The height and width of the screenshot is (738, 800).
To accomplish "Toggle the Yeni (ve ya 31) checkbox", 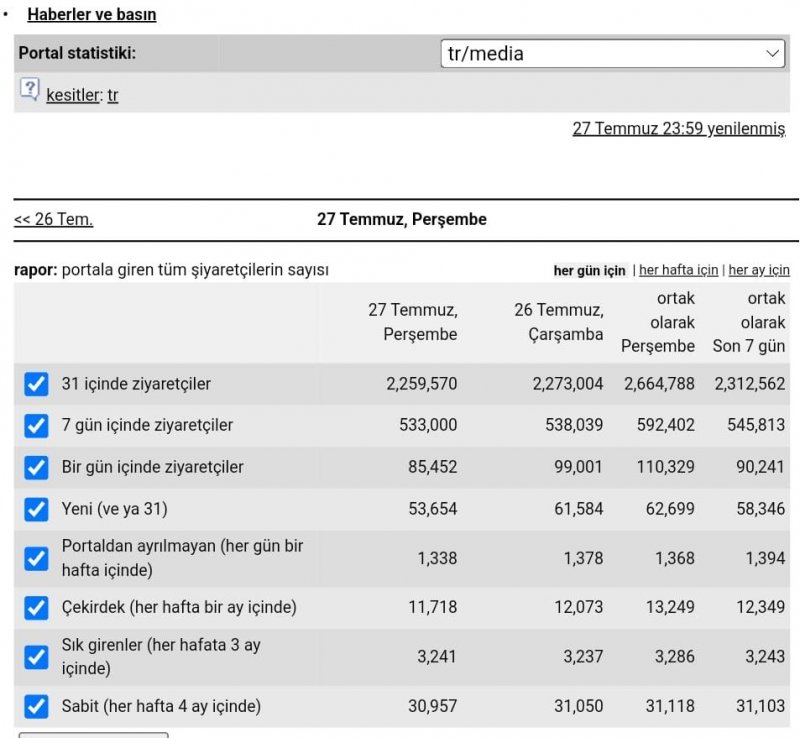I will 36,509.
